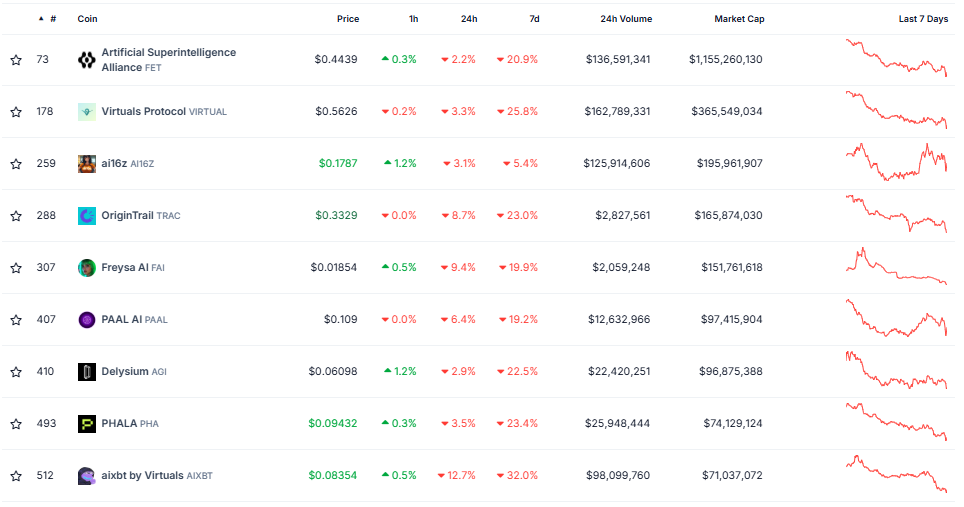Click the ai16z avatar icon
Image resolution: width=964 pixels, height=507 pixels.
click(87, 164)
